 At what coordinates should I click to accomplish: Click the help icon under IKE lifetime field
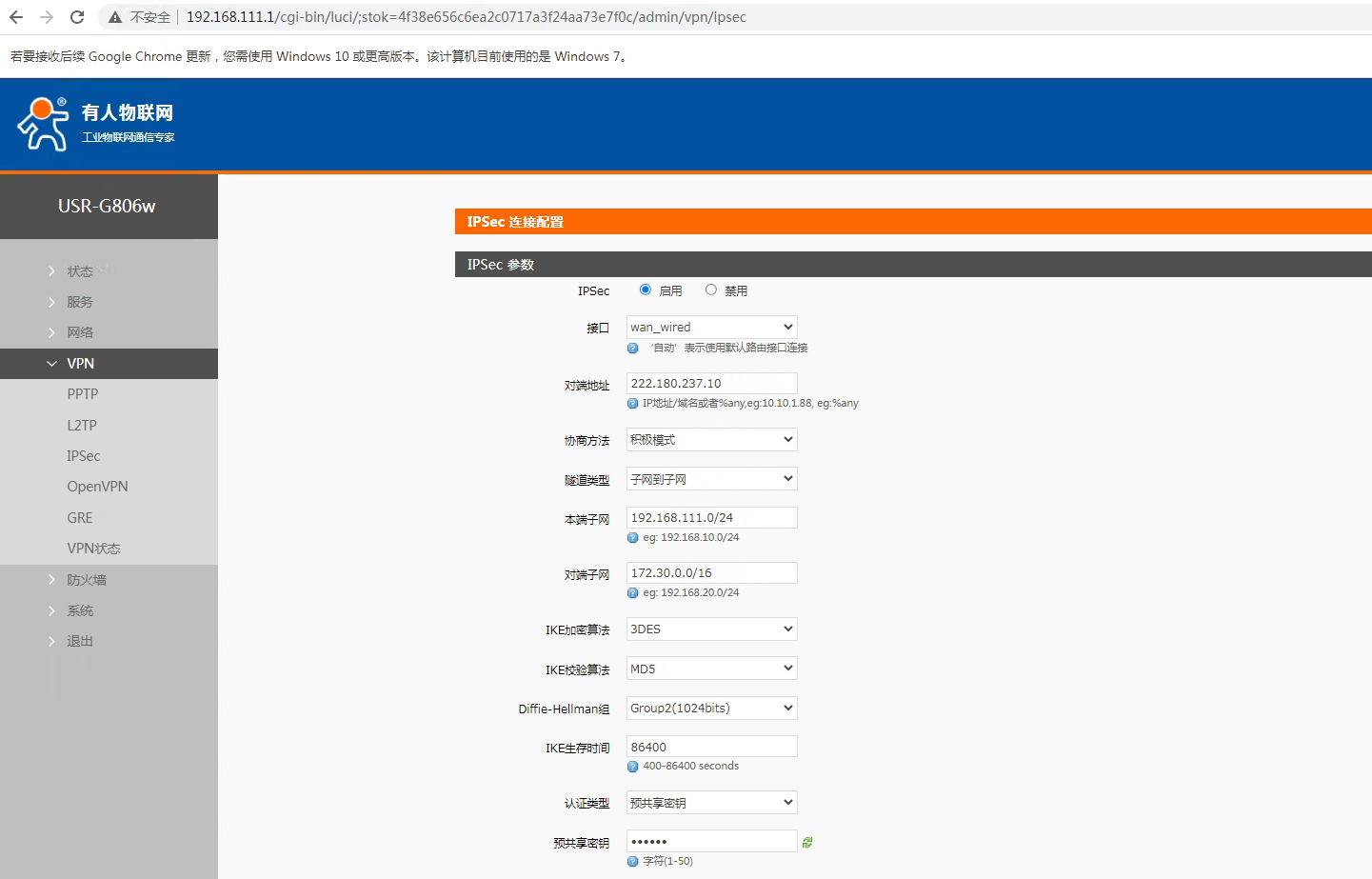tap(633, 767)
